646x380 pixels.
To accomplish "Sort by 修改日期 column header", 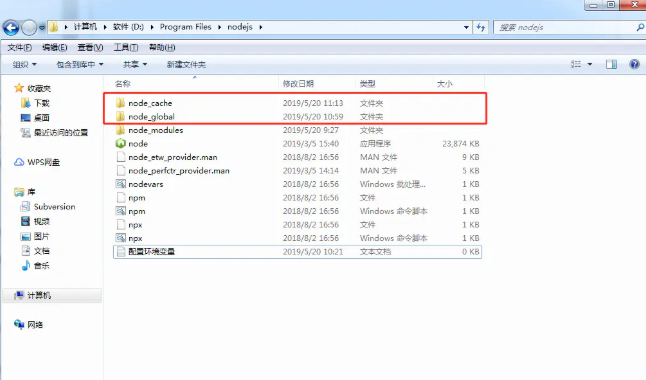I will [298, 84].
